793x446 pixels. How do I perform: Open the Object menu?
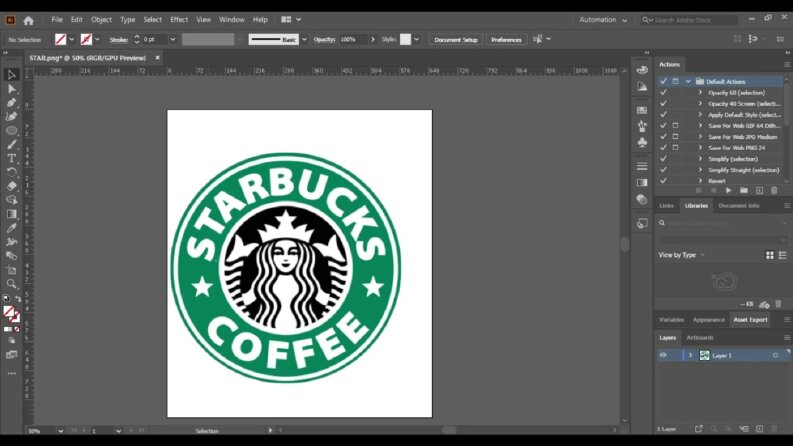pyautogui.click(x=101, y=20)
